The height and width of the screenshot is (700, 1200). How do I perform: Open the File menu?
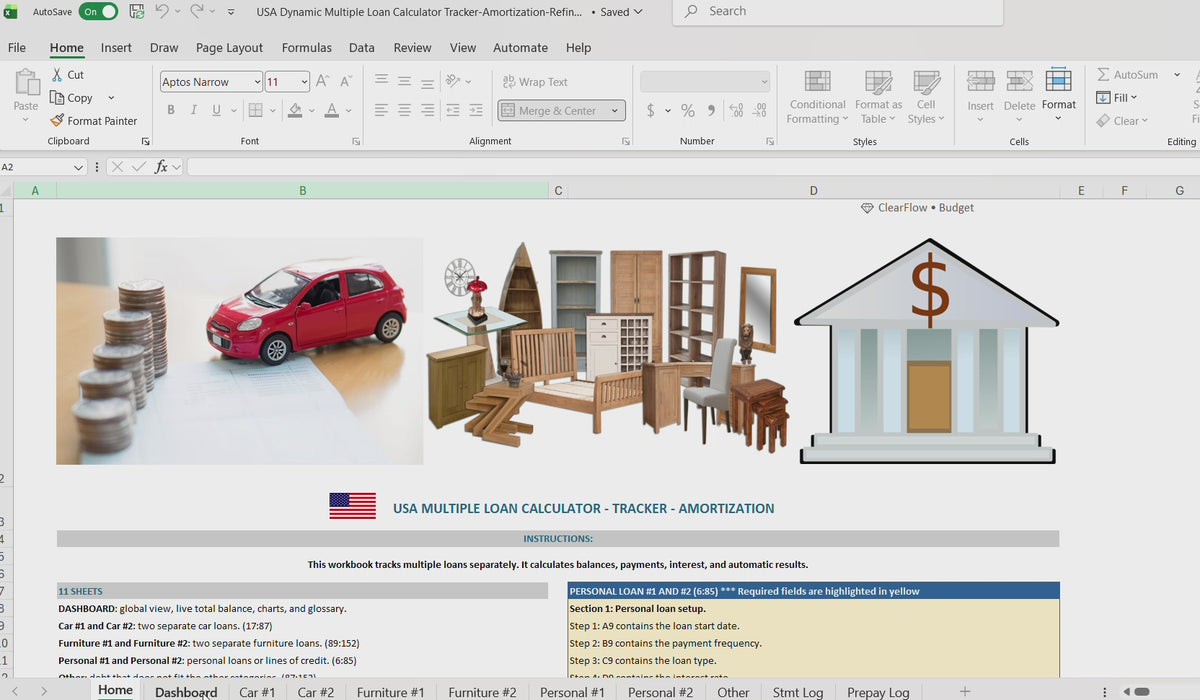[17, 47]
